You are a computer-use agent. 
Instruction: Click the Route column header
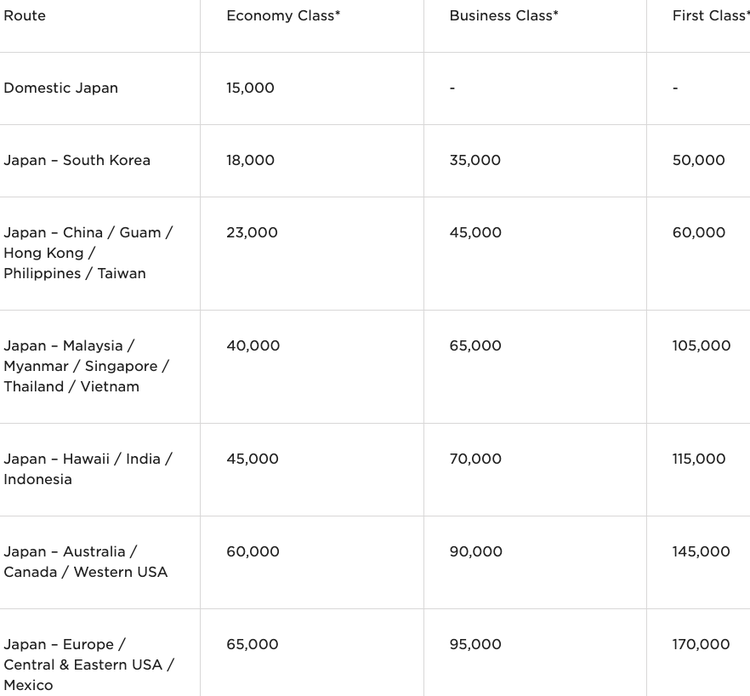click(x=25, y=16)
